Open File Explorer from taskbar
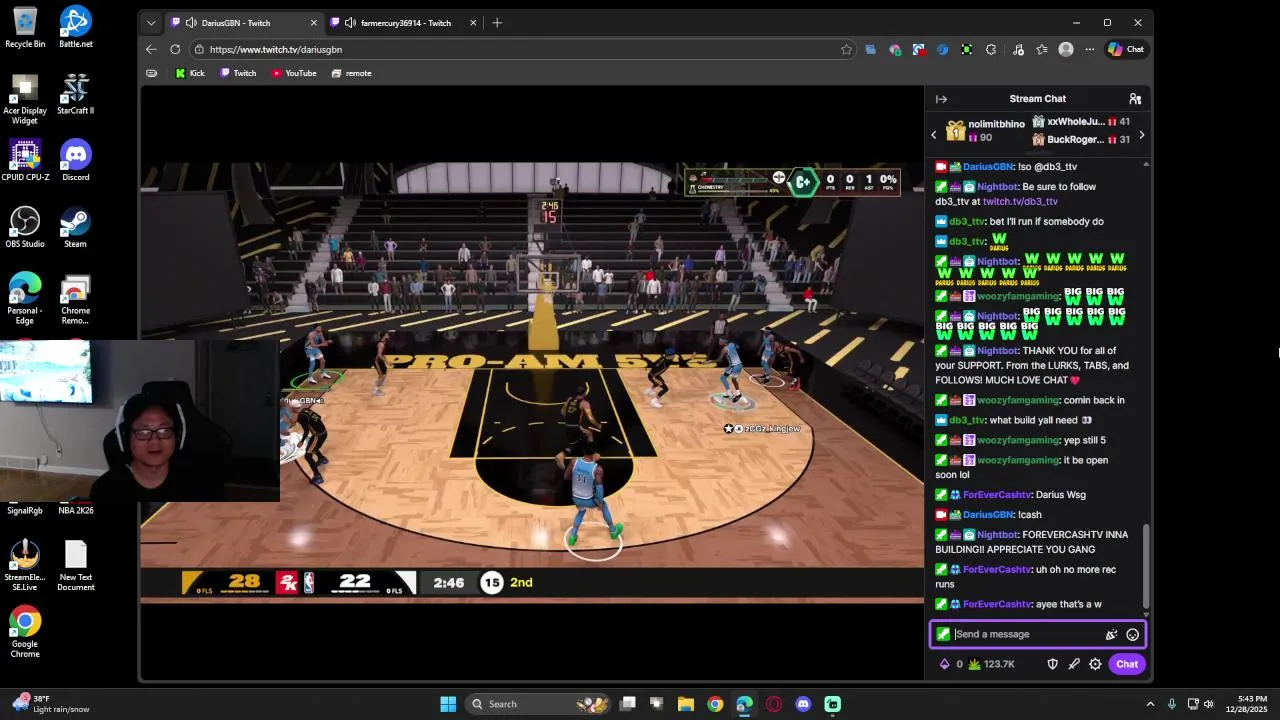 (686, 704)
